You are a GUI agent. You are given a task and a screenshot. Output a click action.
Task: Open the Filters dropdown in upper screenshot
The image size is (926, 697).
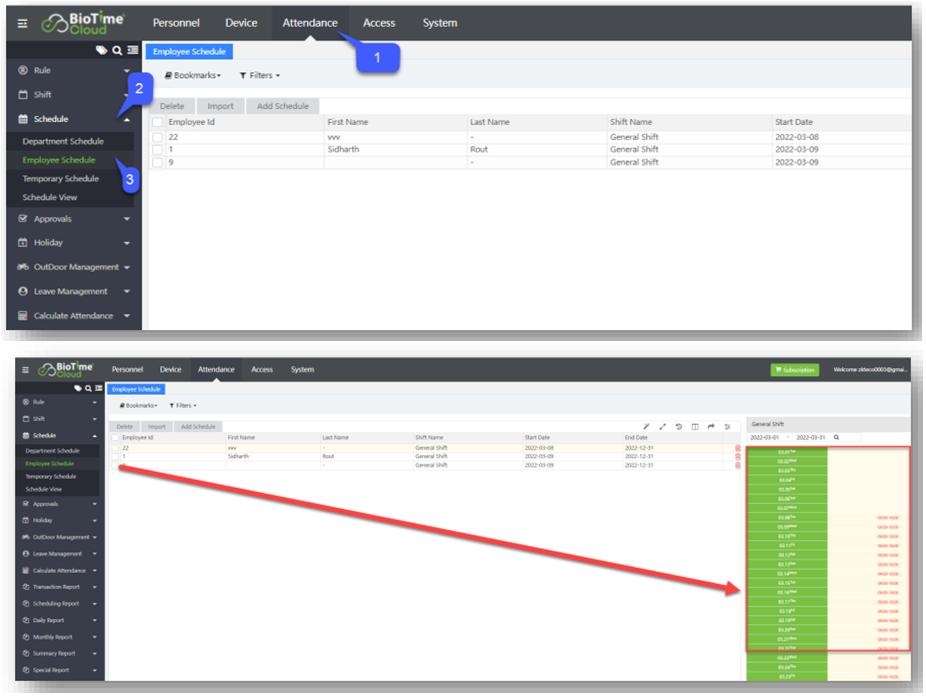click(x=259, y=75)
